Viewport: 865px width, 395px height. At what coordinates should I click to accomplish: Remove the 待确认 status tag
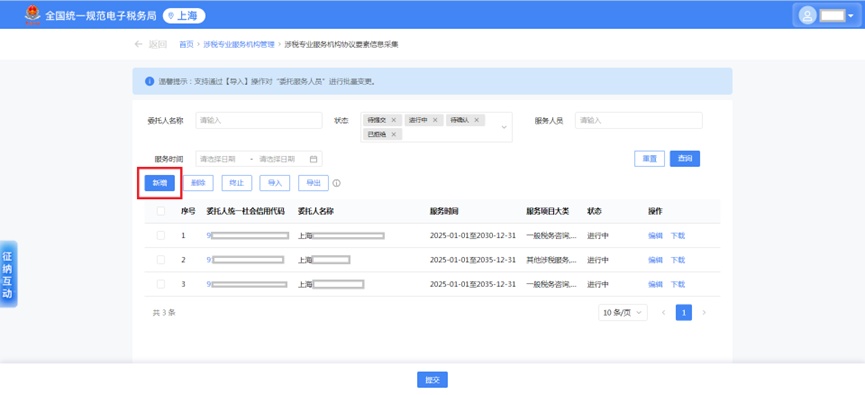click(x=476, y=120)
